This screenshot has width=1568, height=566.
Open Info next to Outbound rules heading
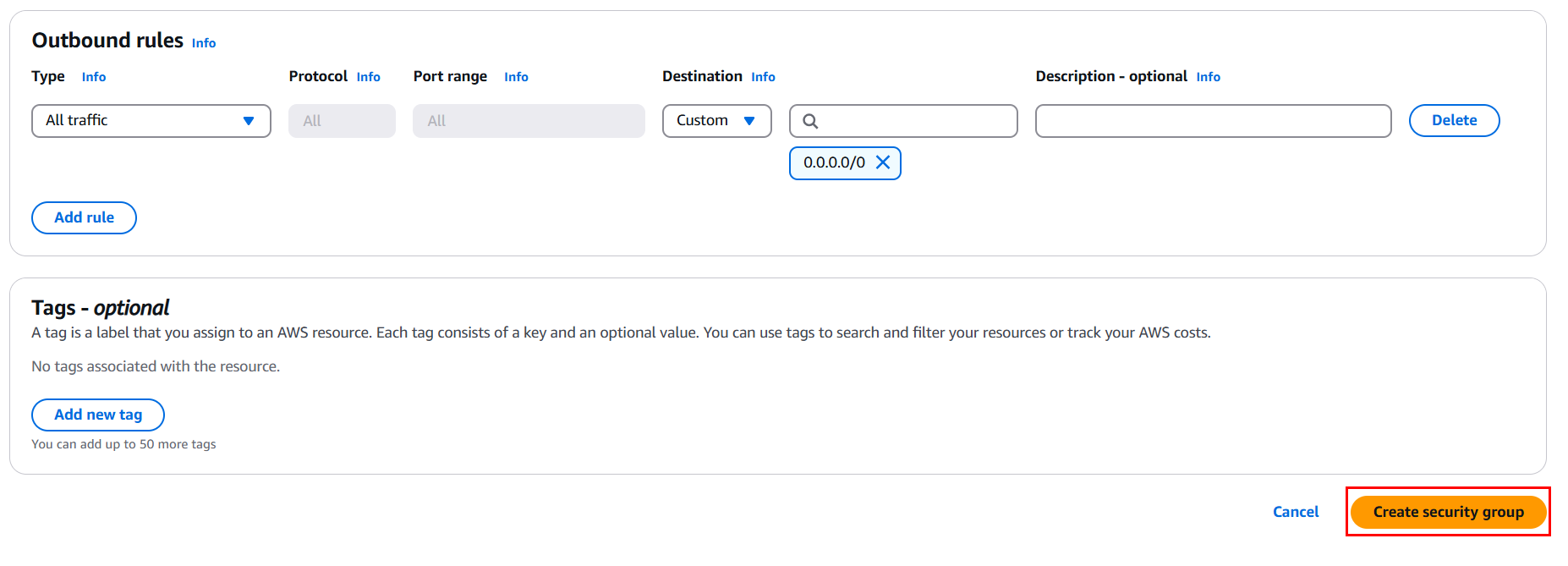pos(204,43)
